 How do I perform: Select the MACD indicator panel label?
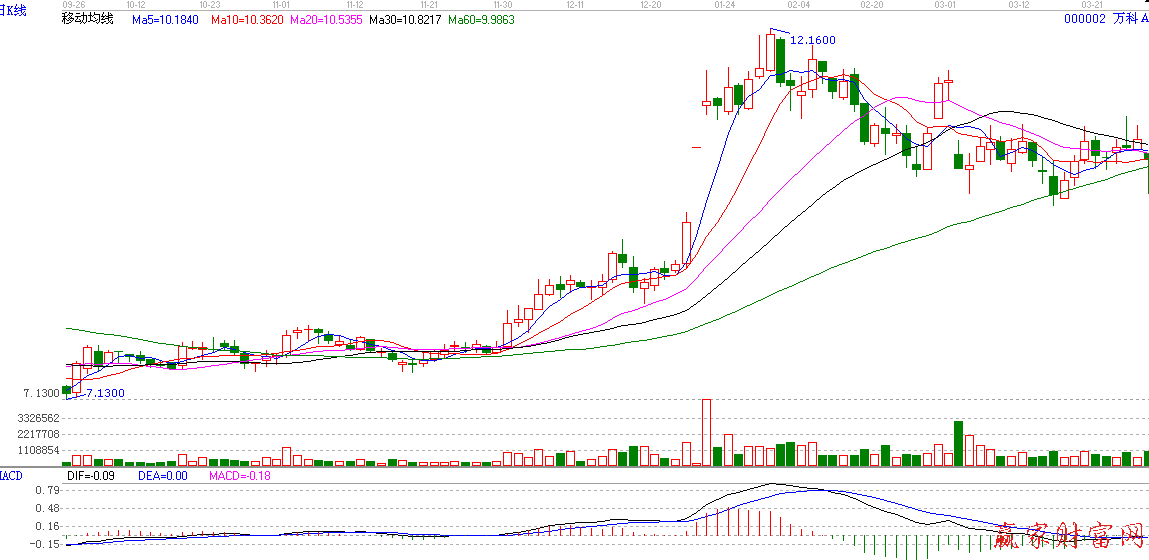click(11, 475)
